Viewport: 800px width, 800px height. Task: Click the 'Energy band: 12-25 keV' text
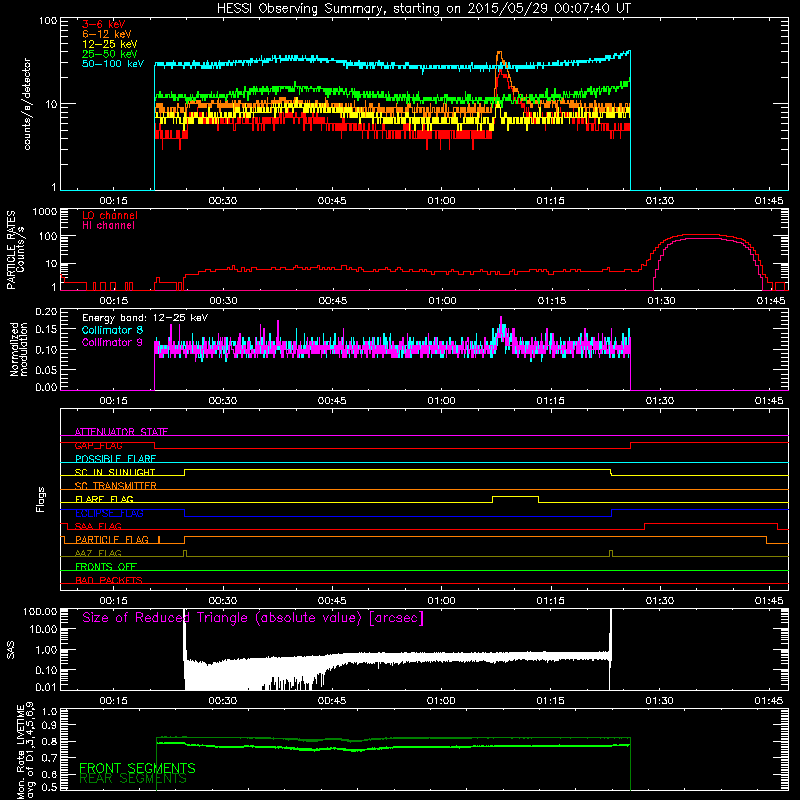(x=145, y=318)
